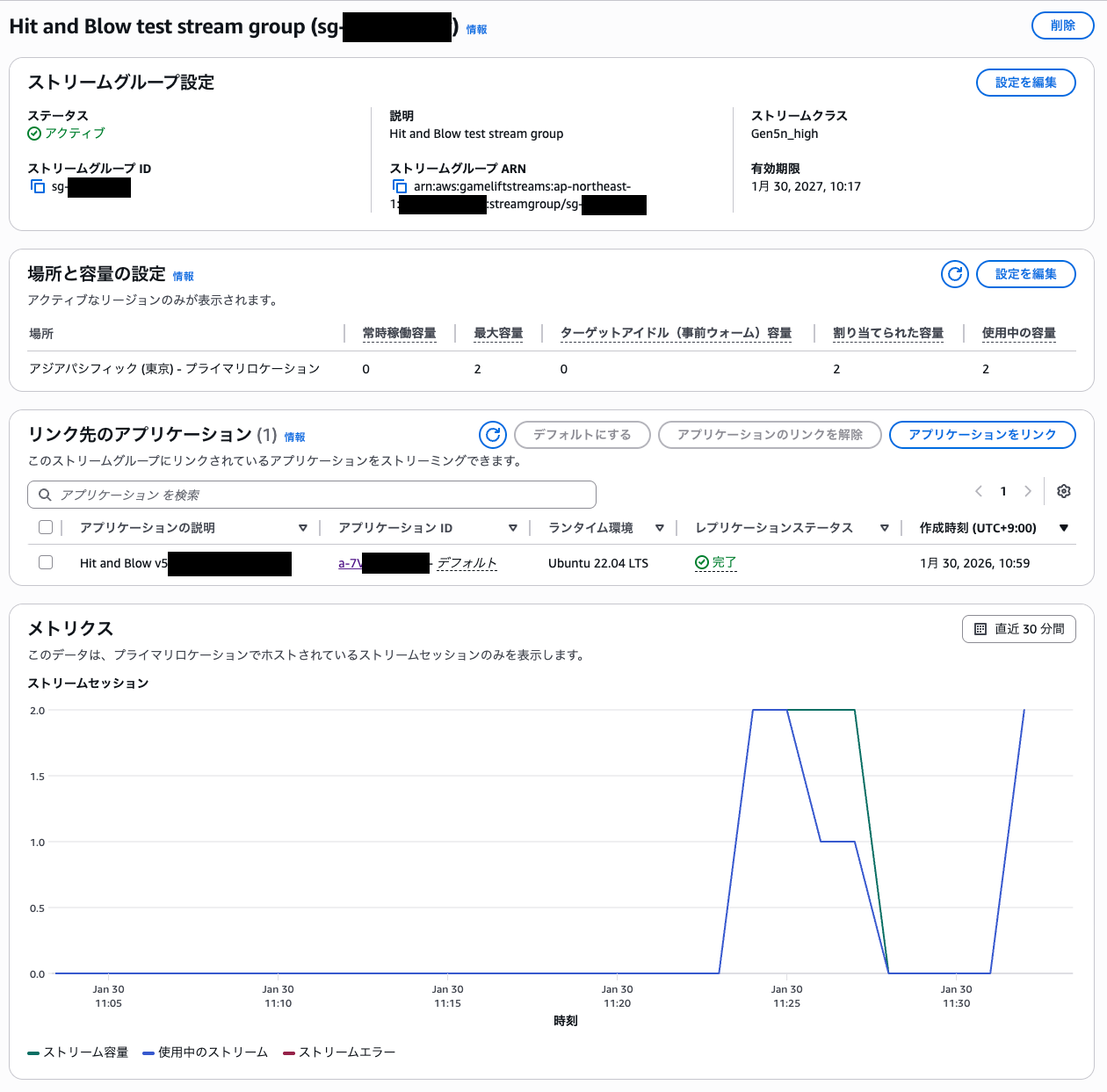Click 完了 replication status text

tap(724, 562)
